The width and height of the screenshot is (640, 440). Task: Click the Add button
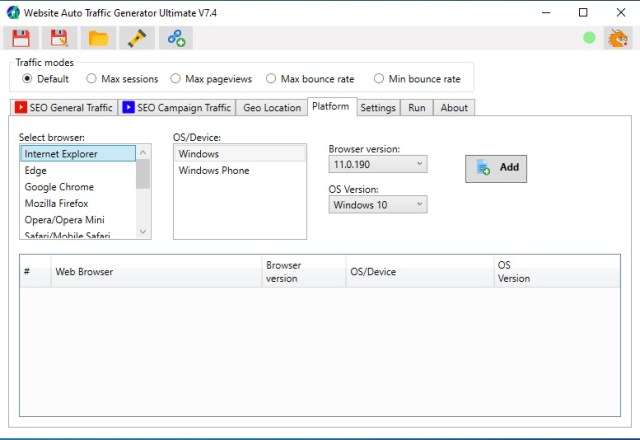[496, 169]
